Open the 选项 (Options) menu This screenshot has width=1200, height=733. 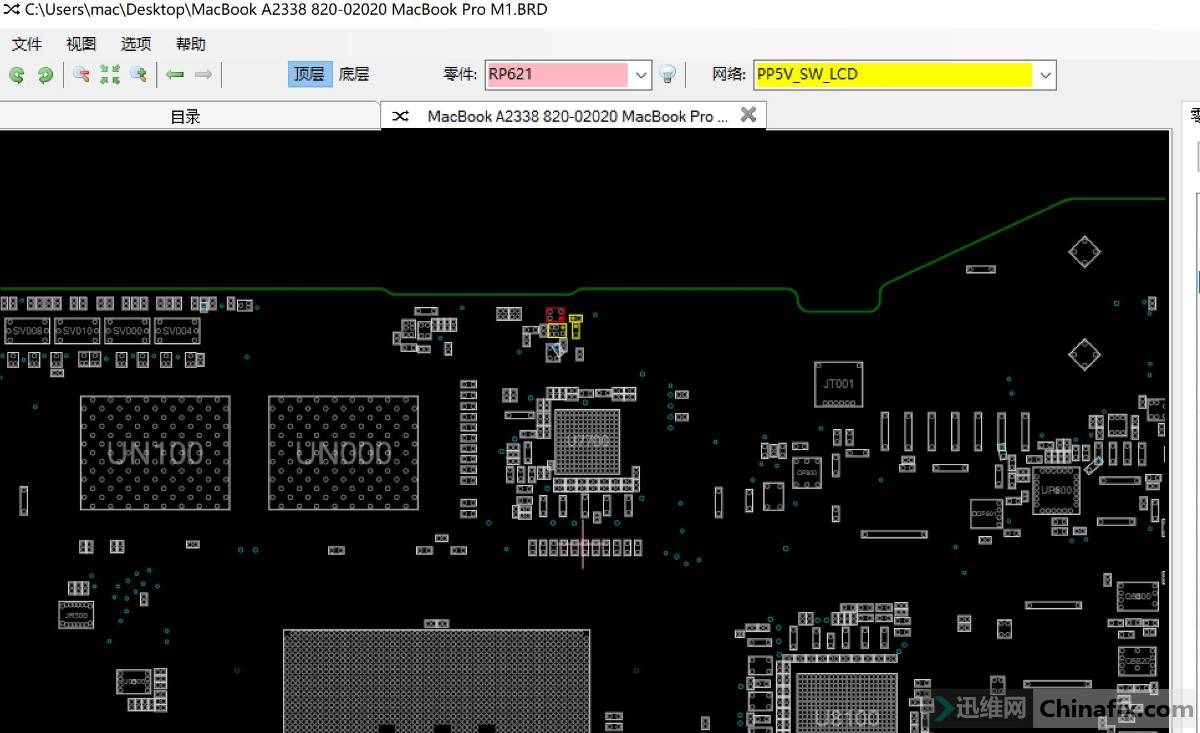point(136,44)
